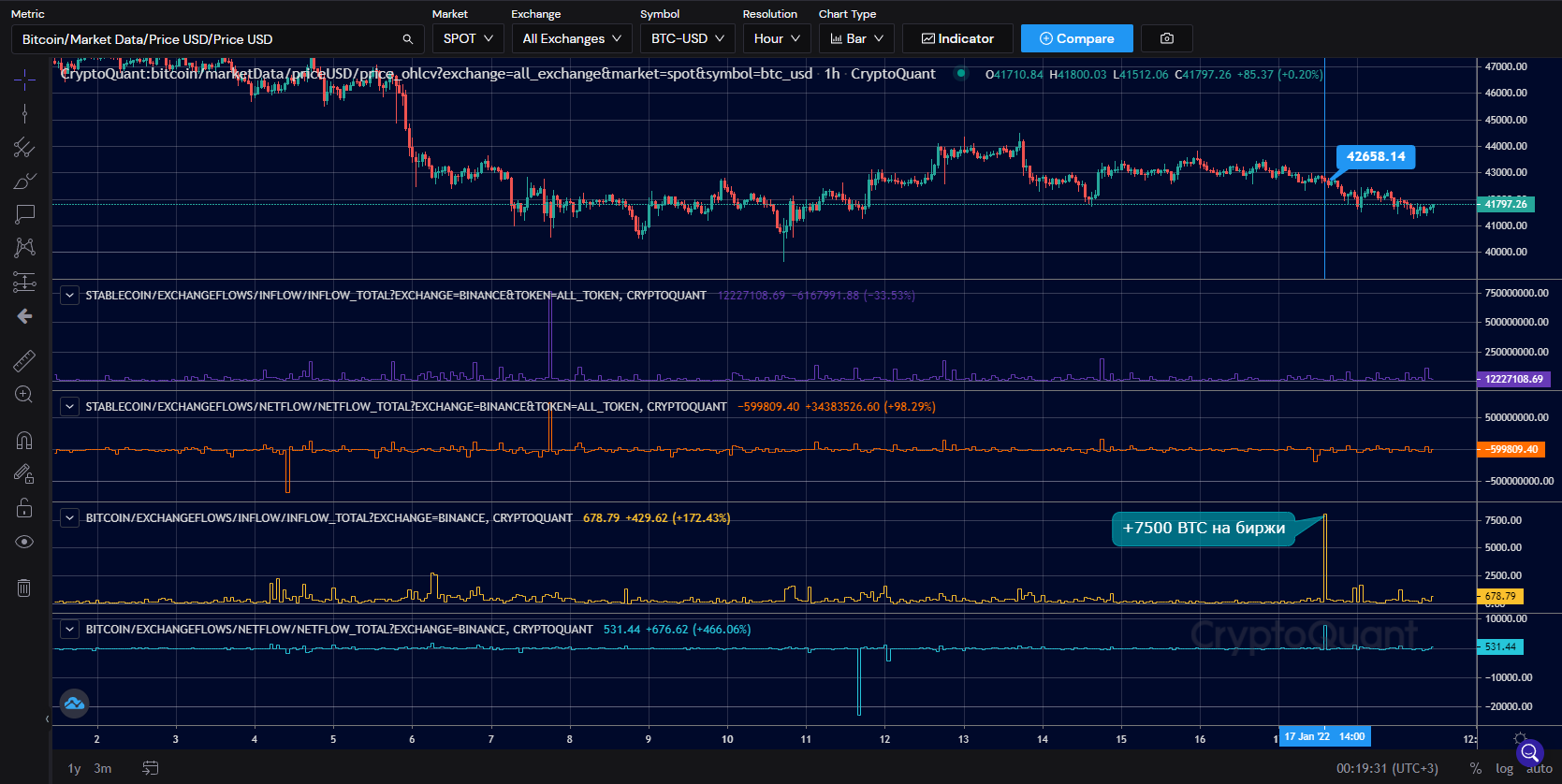Click the blue magnifier reset-zoom button

click(x=1530, y=752)
